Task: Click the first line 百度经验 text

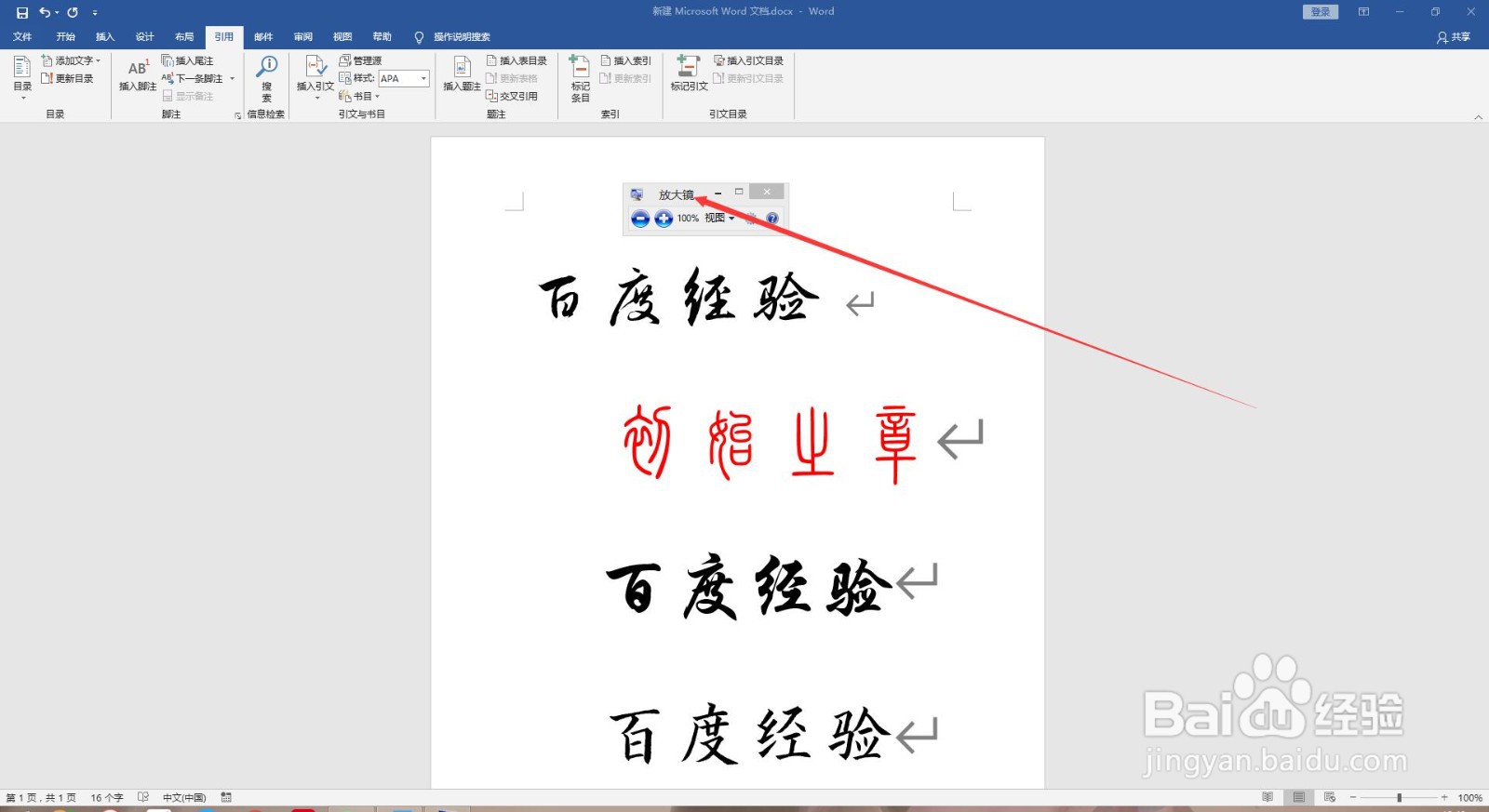Action: [x=679, y=298]
